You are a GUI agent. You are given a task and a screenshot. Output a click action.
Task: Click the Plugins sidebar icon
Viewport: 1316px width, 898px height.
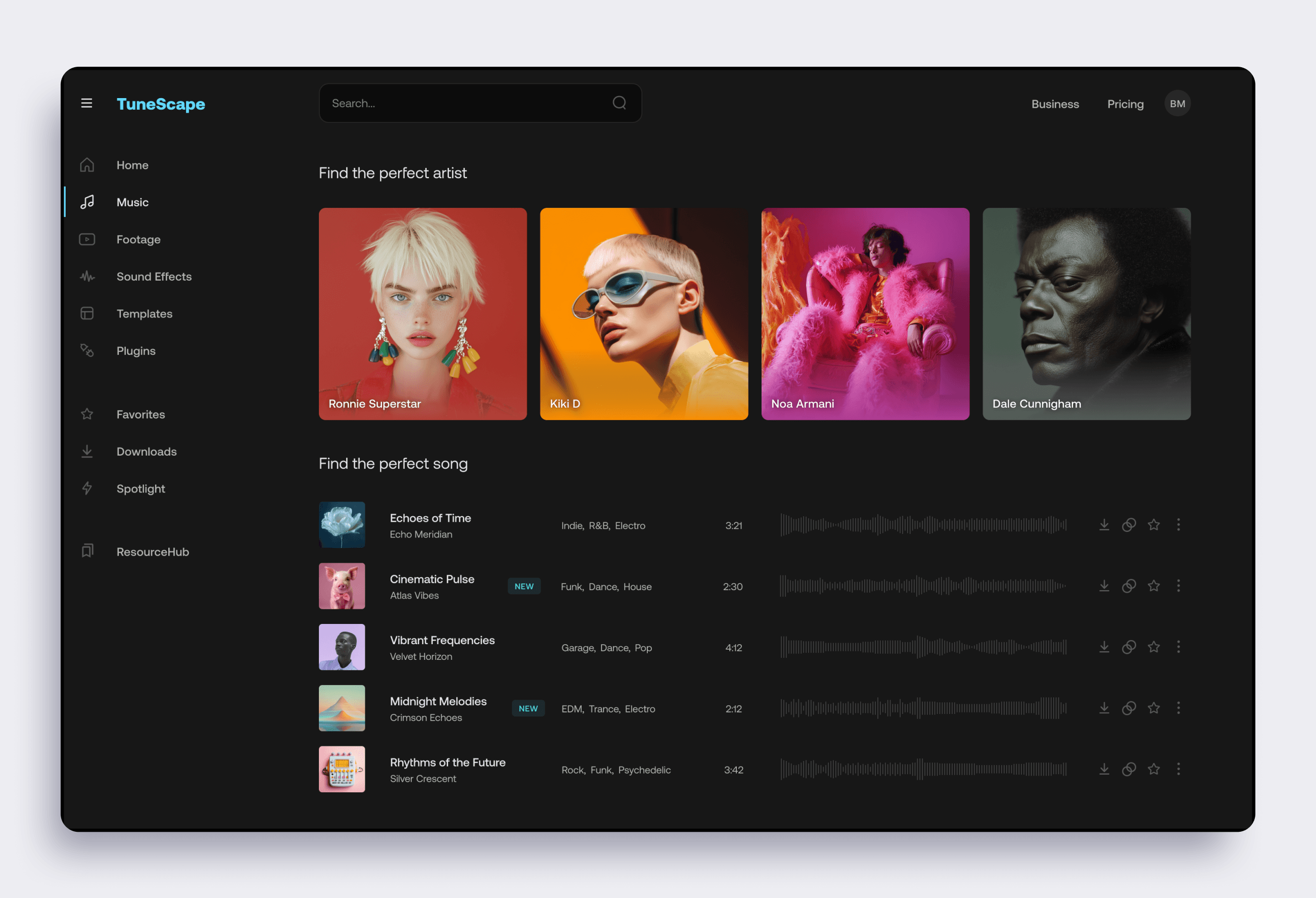point(86,351)
